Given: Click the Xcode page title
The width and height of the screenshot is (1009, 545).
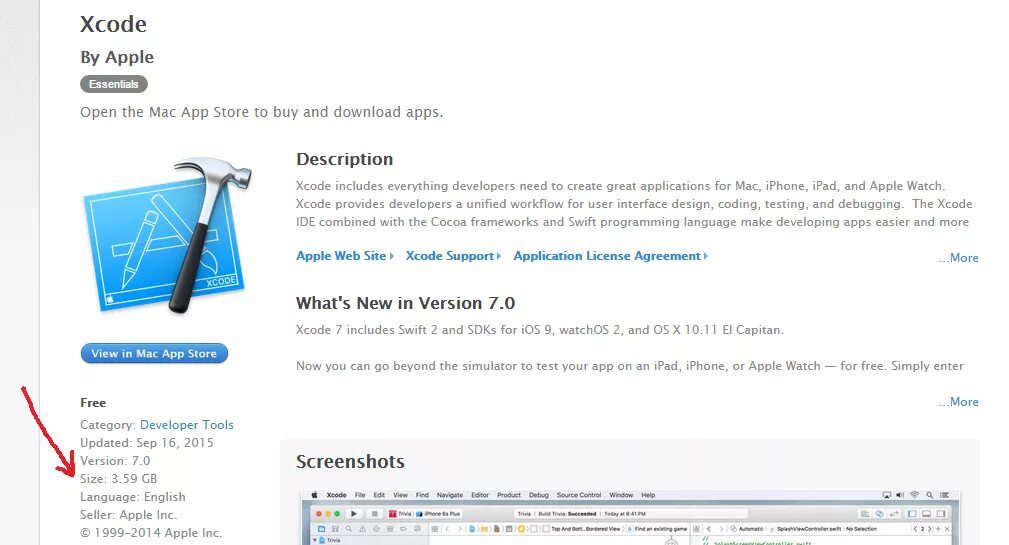Looking at the screenshot, I should point(113,24).
